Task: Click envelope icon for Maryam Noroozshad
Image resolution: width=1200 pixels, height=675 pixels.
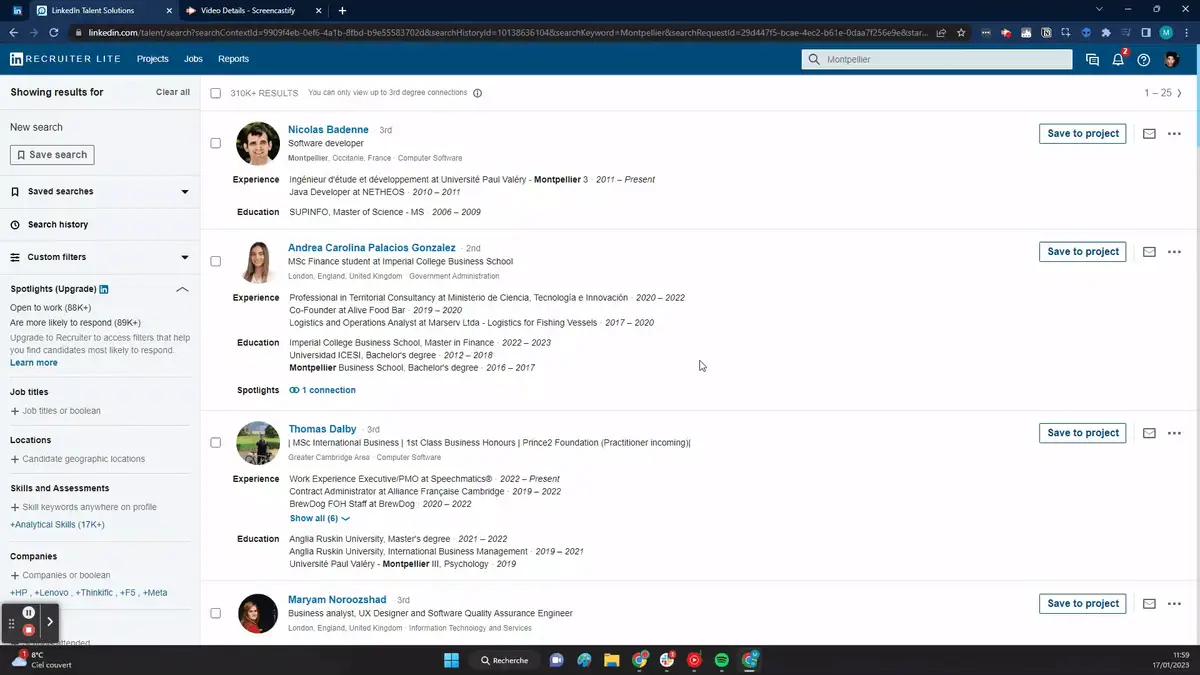Action: click(x=1149, y=604)
